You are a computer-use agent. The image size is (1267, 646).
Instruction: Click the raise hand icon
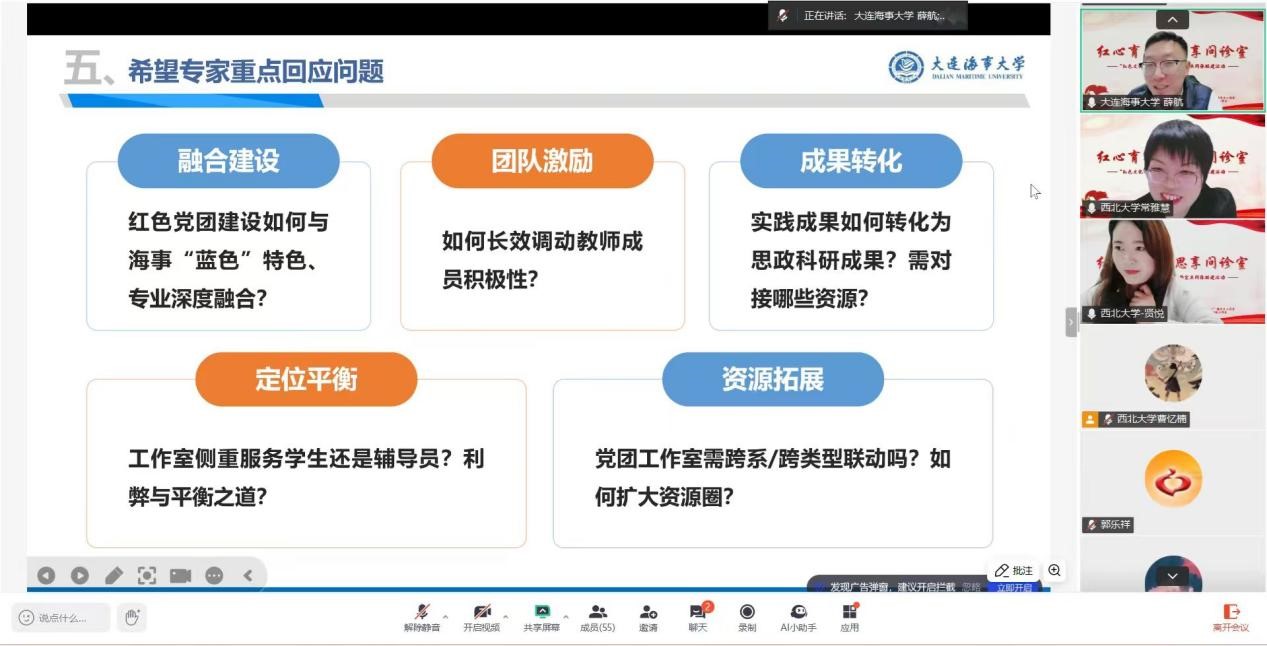[x=131, y=617]
